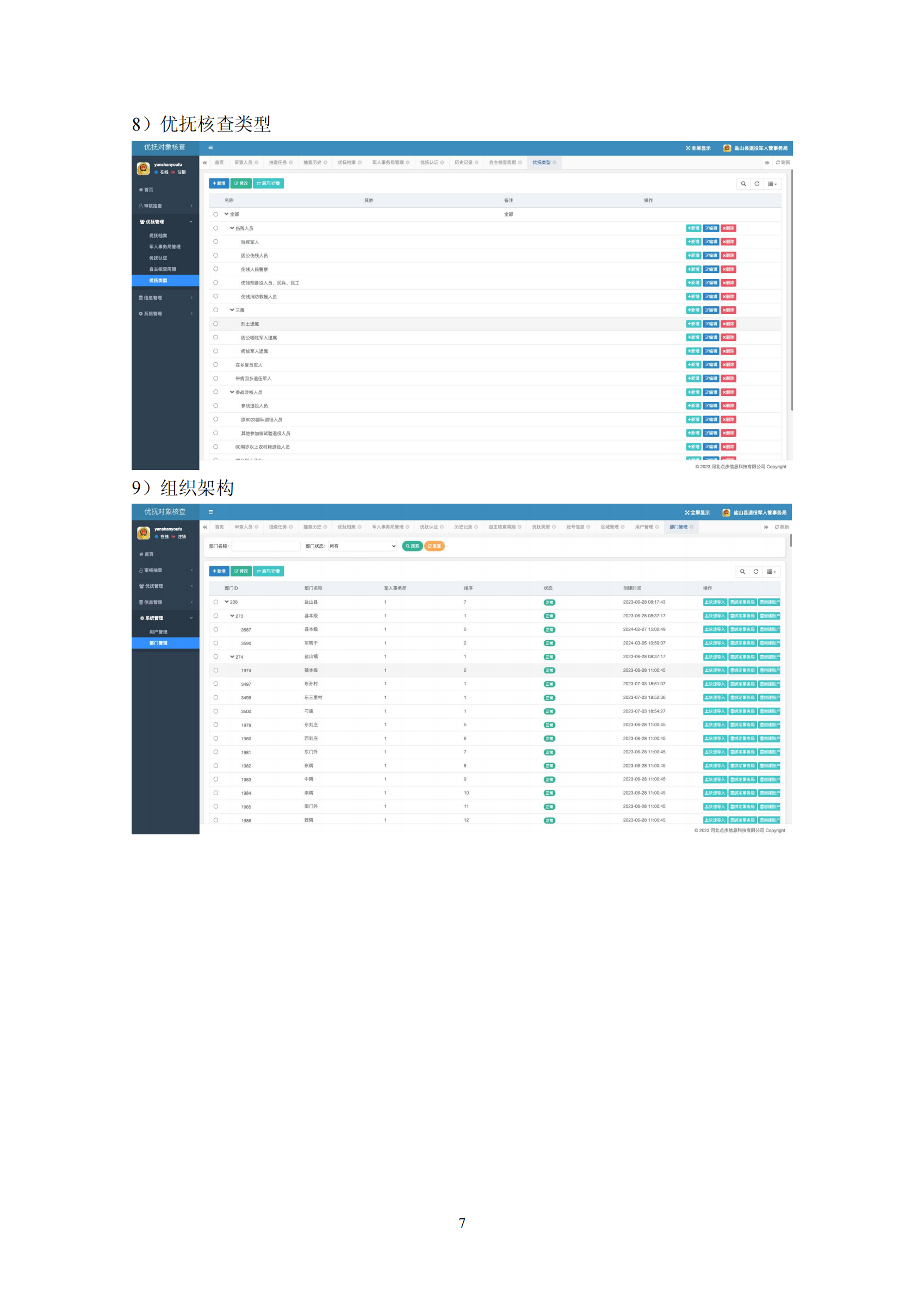Screen dimensions: 924x1307
Task: Click the table refresh icon on 优抚类型 page
Action: coord(756,184)
